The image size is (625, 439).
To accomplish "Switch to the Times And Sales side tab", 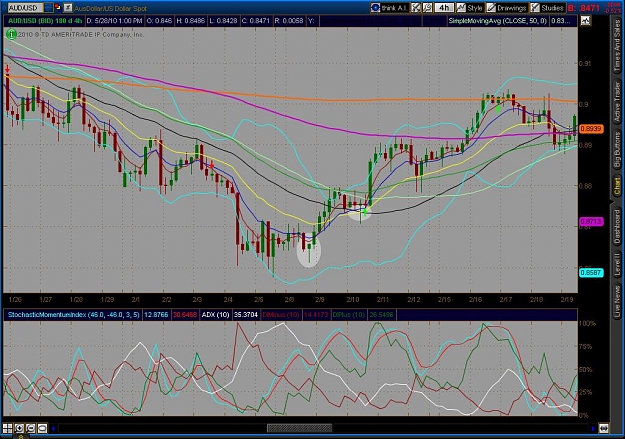I will 617,45.
